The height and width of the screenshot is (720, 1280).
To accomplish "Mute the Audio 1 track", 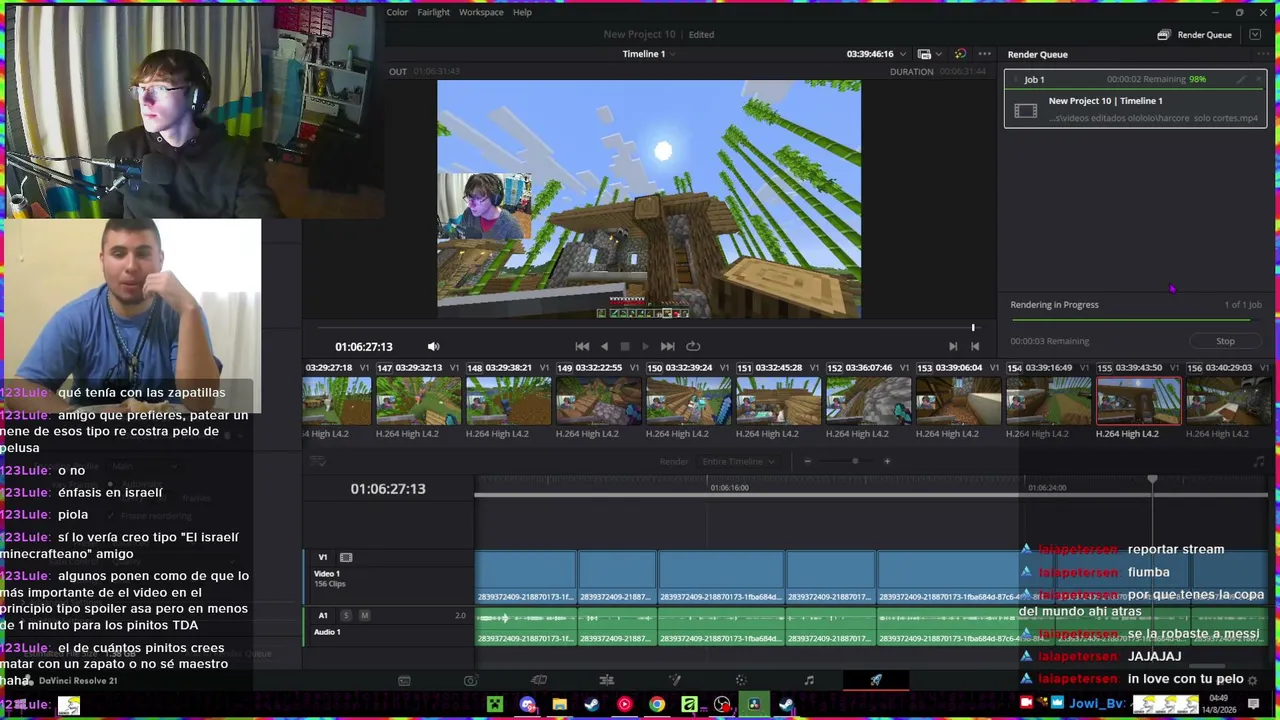I will pos(364,615).
